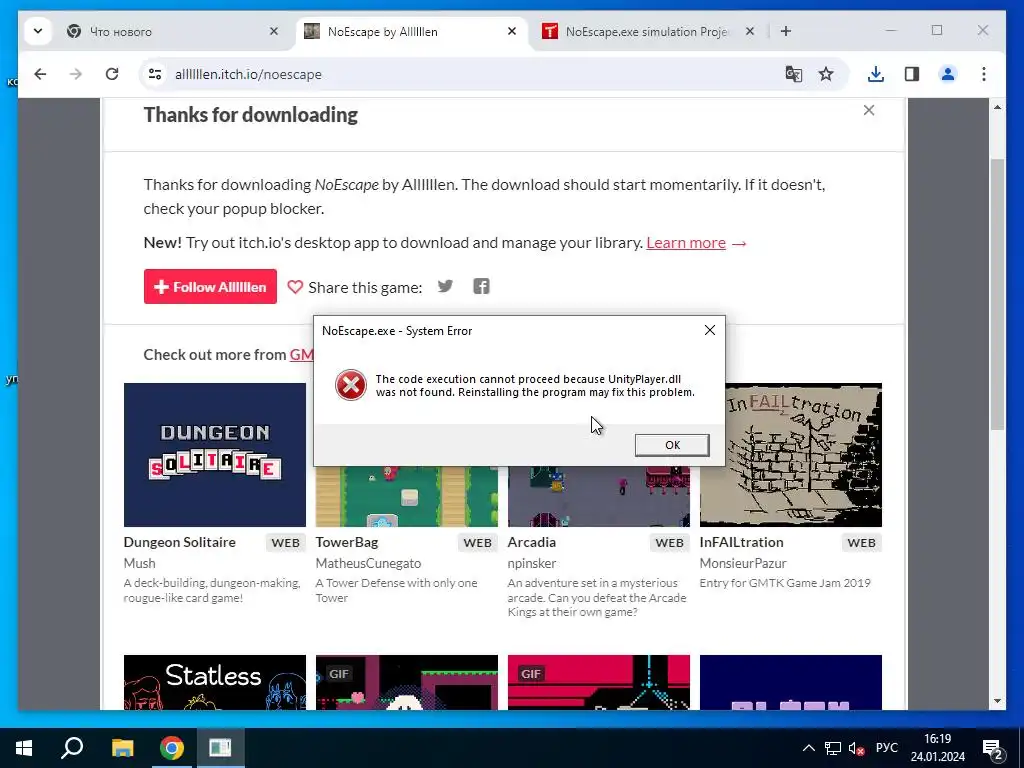This screenshot has height=768, width=1024.
Task: Close the NoEscape.exe simulation tab
Action: (750, 31)
